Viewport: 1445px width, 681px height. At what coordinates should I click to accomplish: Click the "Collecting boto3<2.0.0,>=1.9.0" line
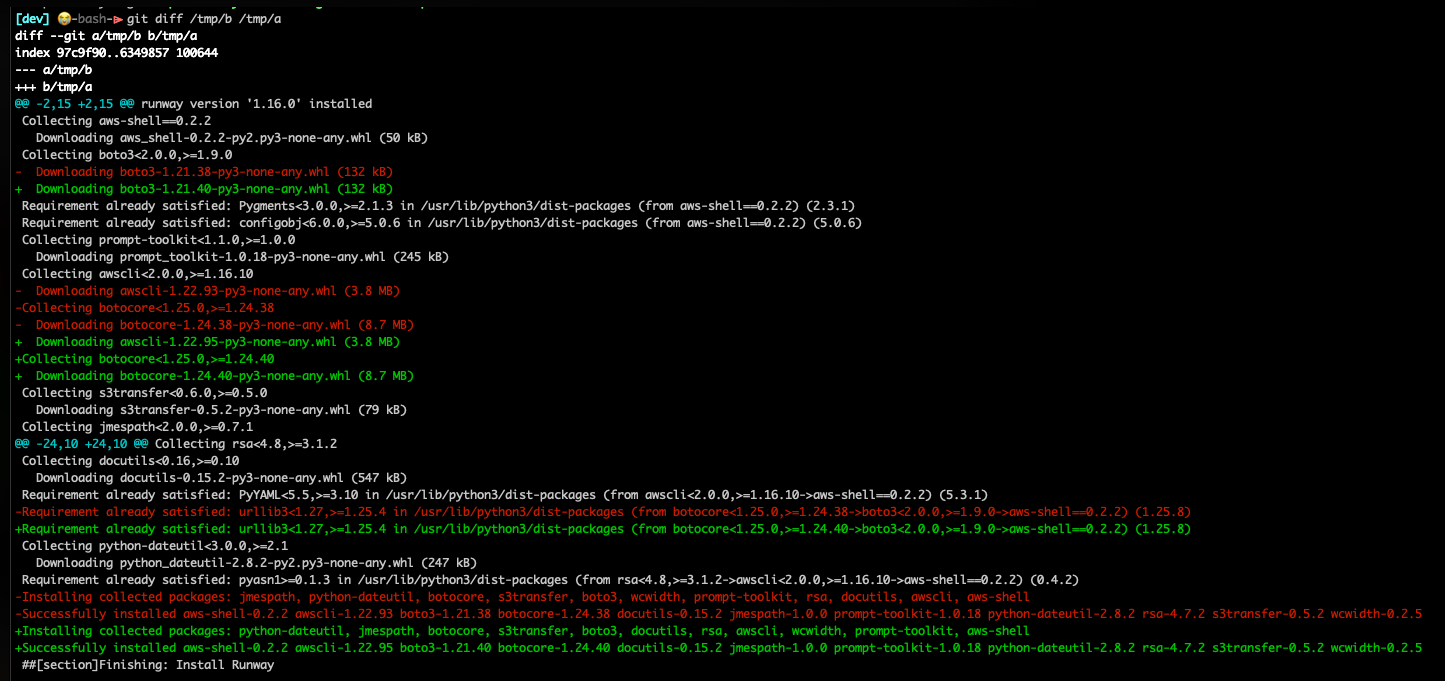coord(127,155)
